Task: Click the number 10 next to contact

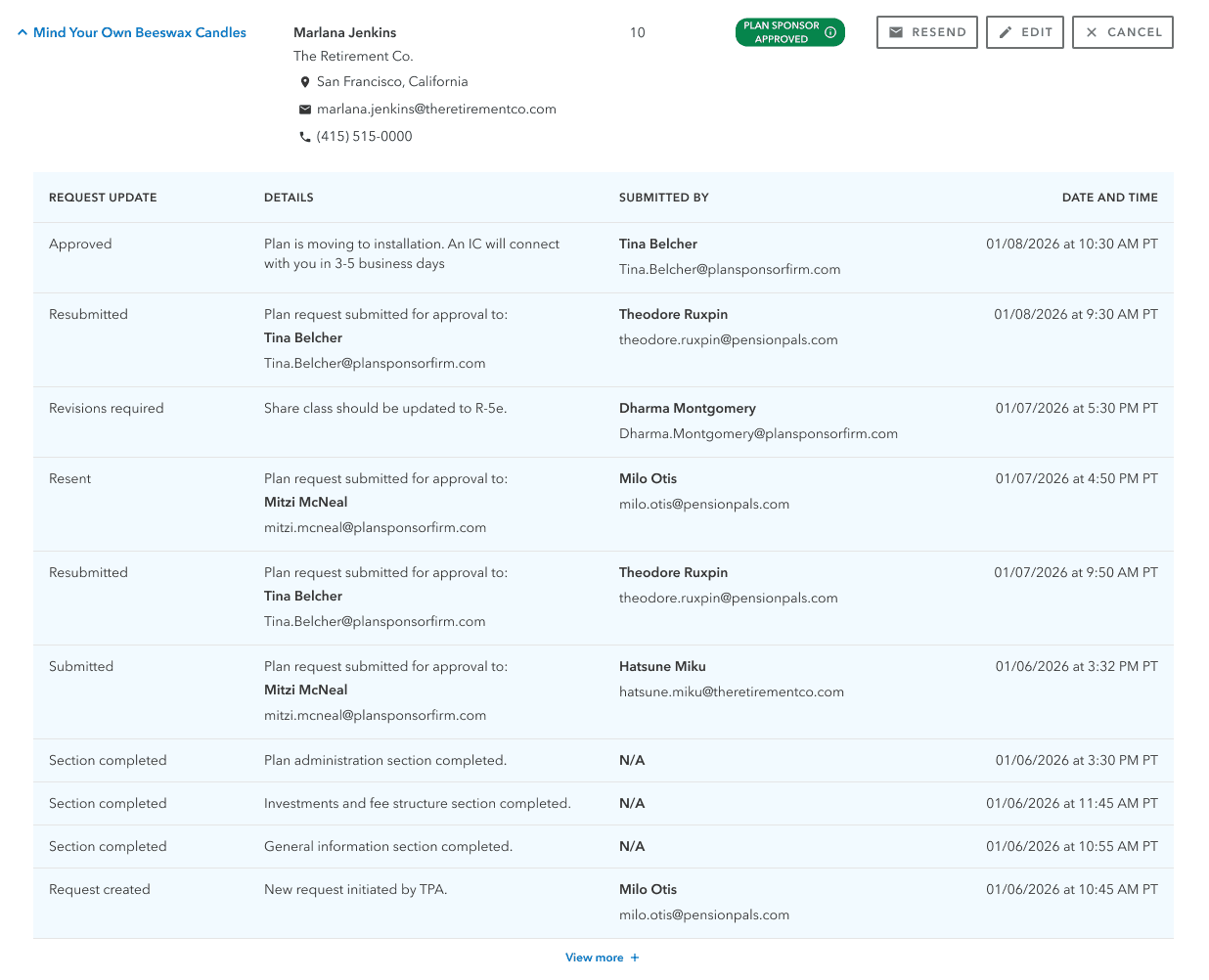Action: point(638,32)
